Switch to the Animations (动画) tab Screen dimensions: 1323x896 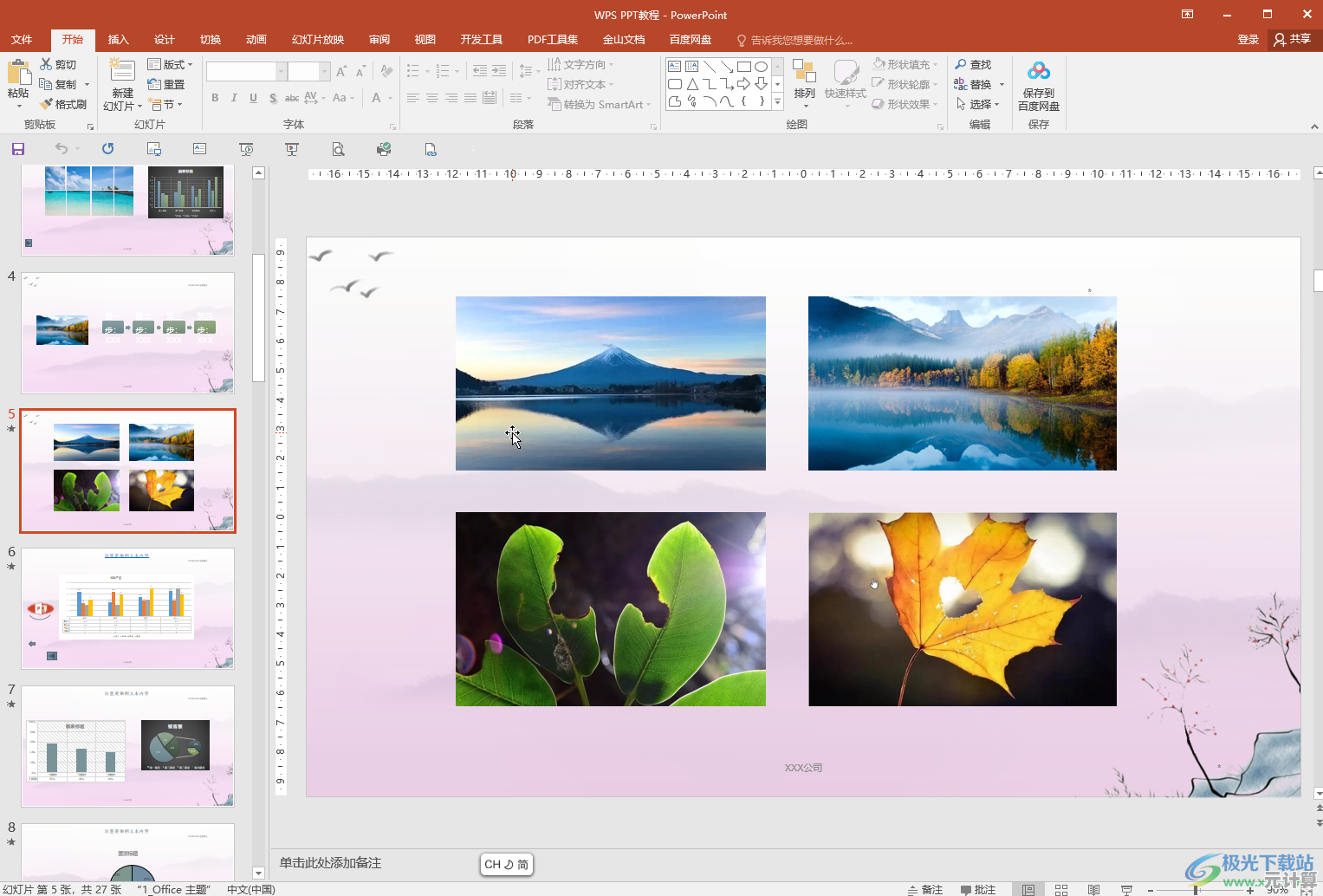[x=256, y=39]
